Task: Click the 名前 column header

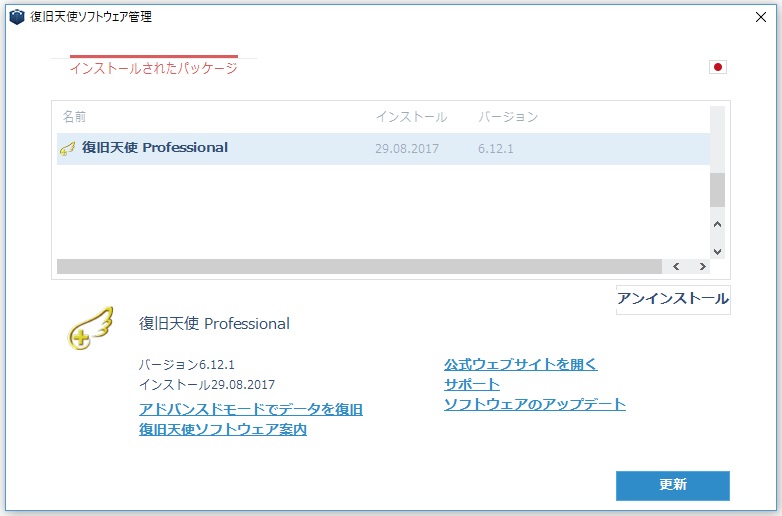Action: point(74,117)
